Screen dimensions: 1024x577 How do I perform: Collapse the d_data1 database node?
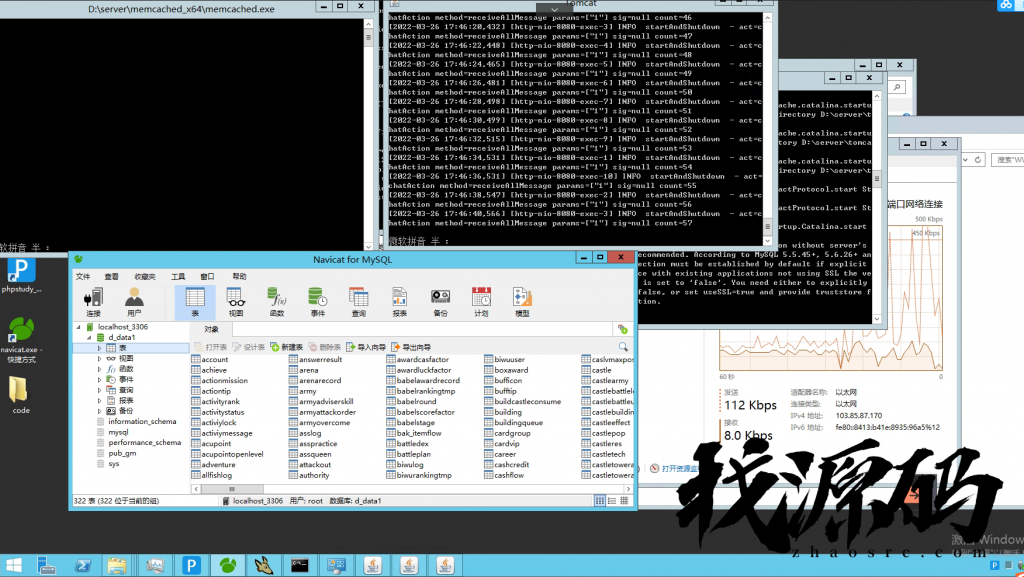tap(89, 337)
